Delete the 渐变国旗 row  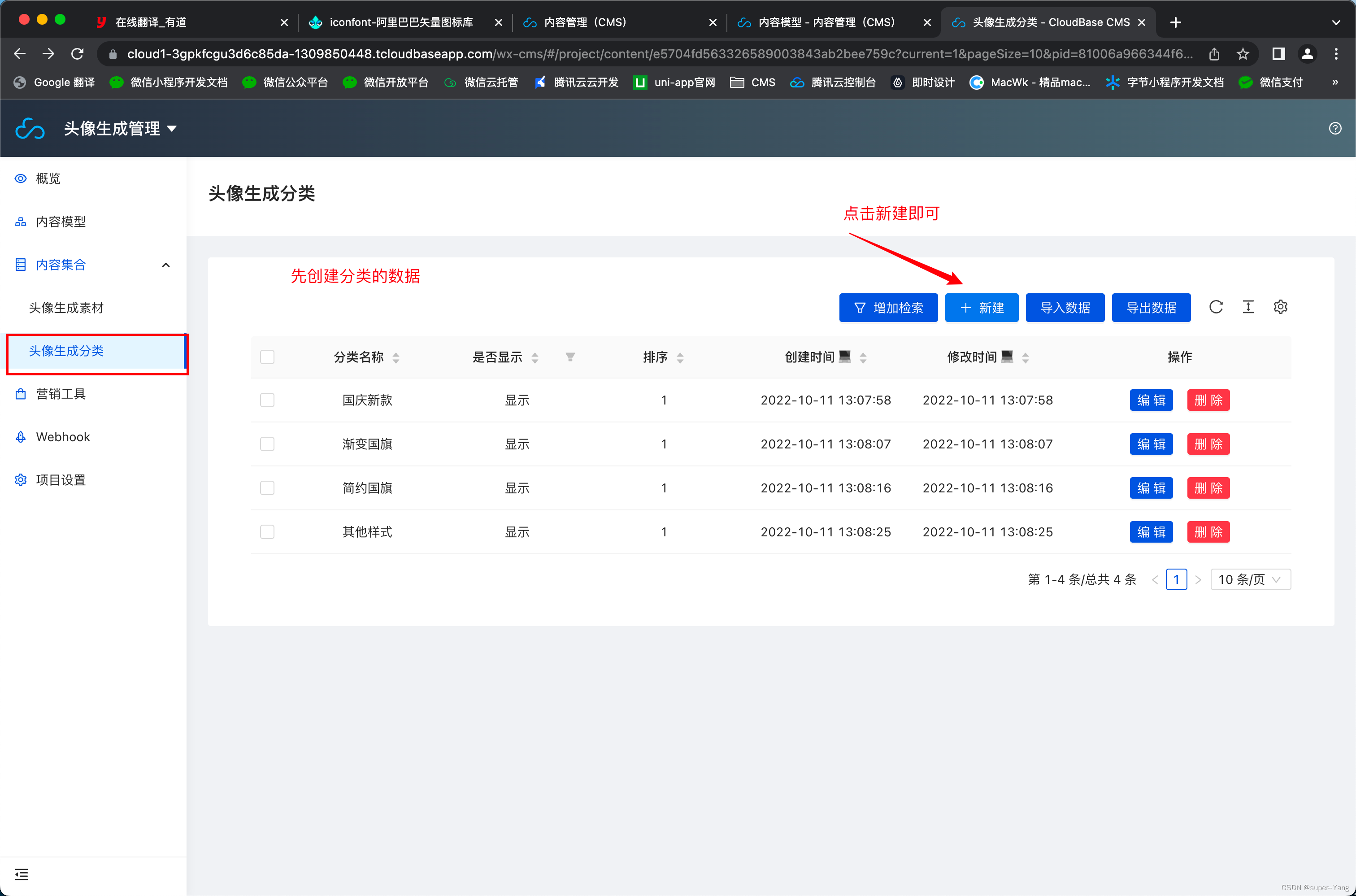pos(1208,444)
